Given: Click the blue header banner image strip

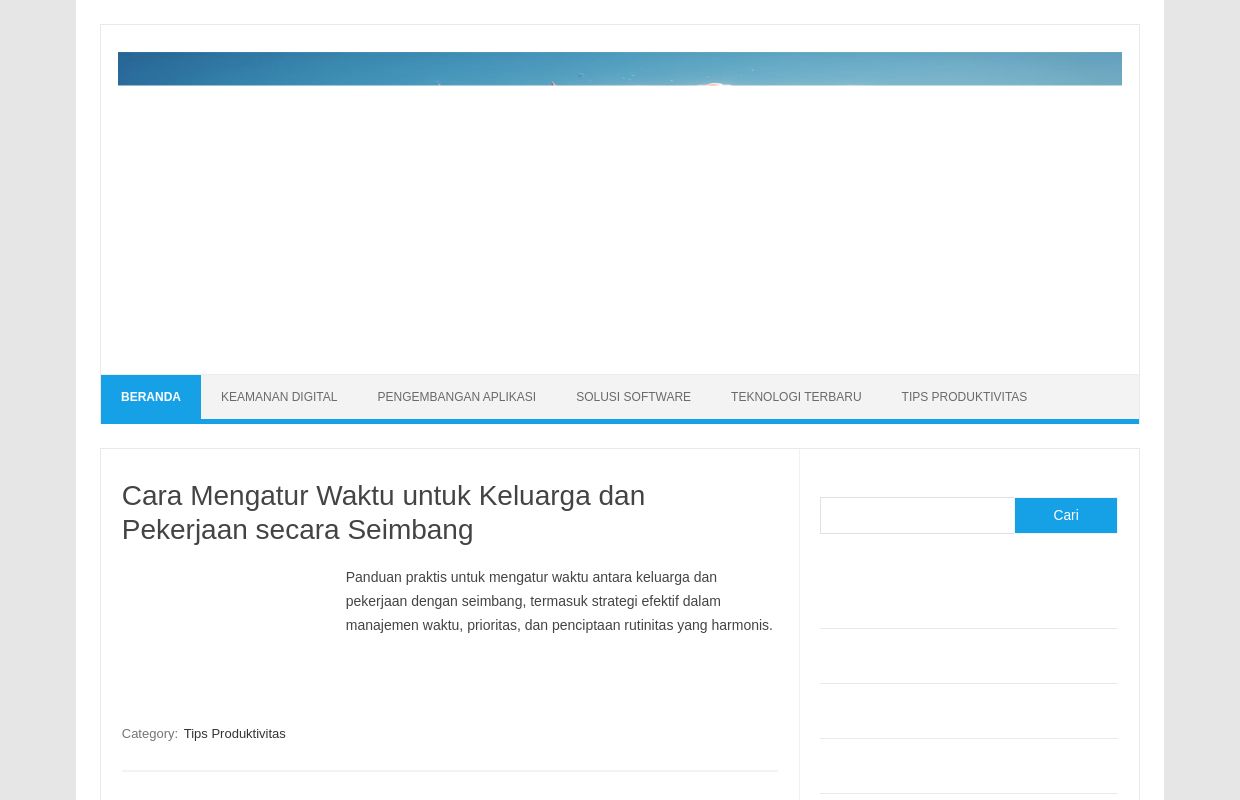Looking at the screenshot, I should [x=619, y=69].
